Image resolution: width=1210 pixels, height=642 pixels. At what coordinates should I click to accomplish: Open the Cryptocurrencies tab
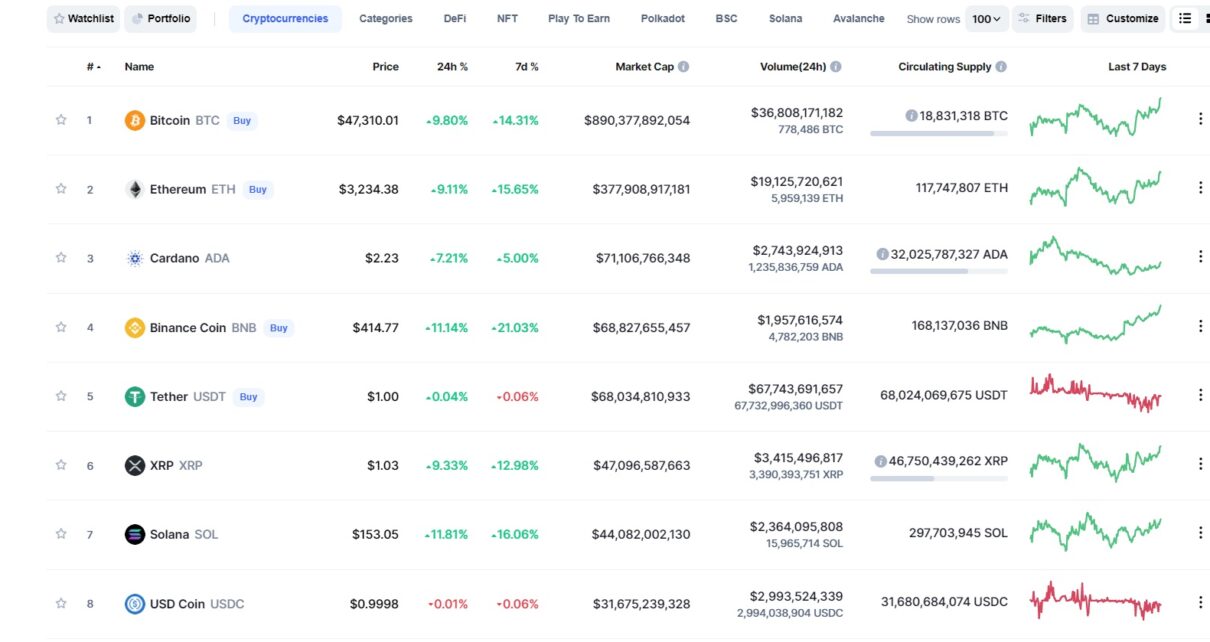285,19
